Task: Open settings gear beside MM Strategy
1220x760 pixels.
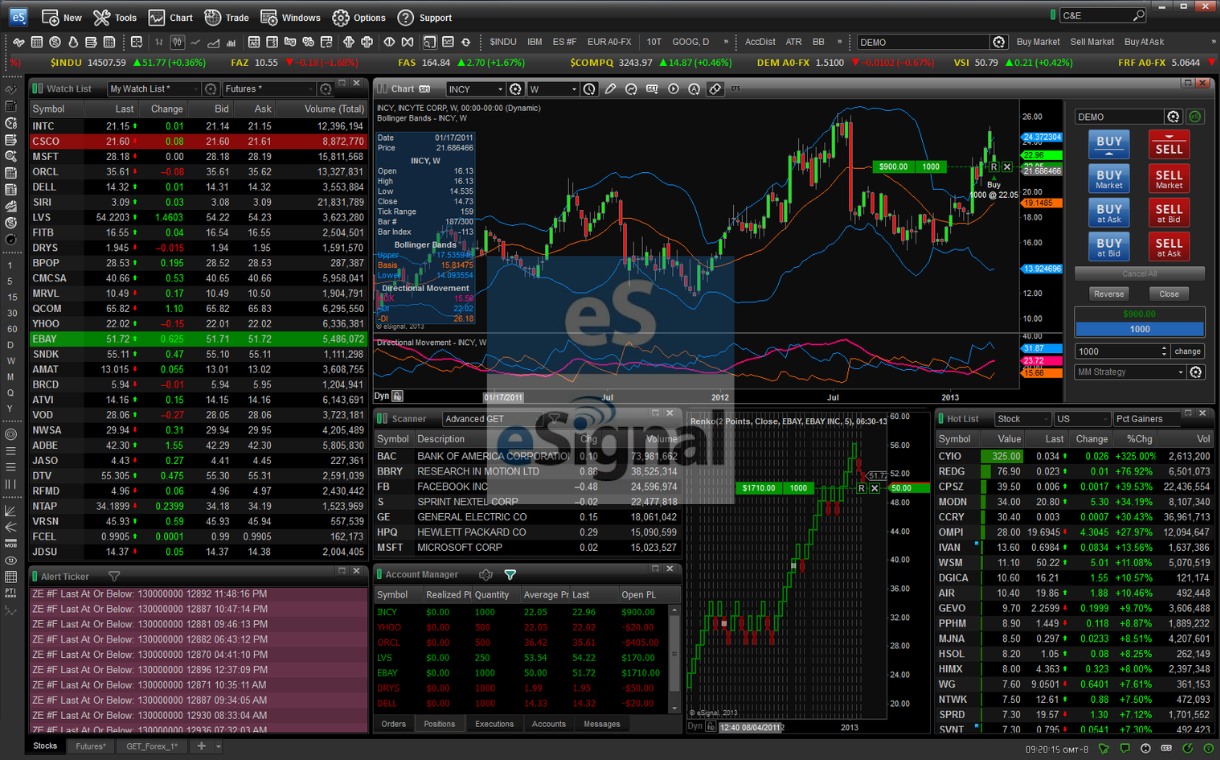Action: 1196,372
